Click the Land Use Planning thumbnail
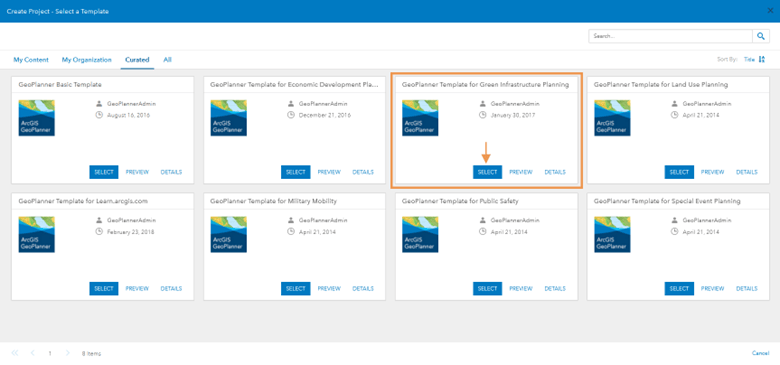The width and height of the screenshot is (780, 365). 612,118
